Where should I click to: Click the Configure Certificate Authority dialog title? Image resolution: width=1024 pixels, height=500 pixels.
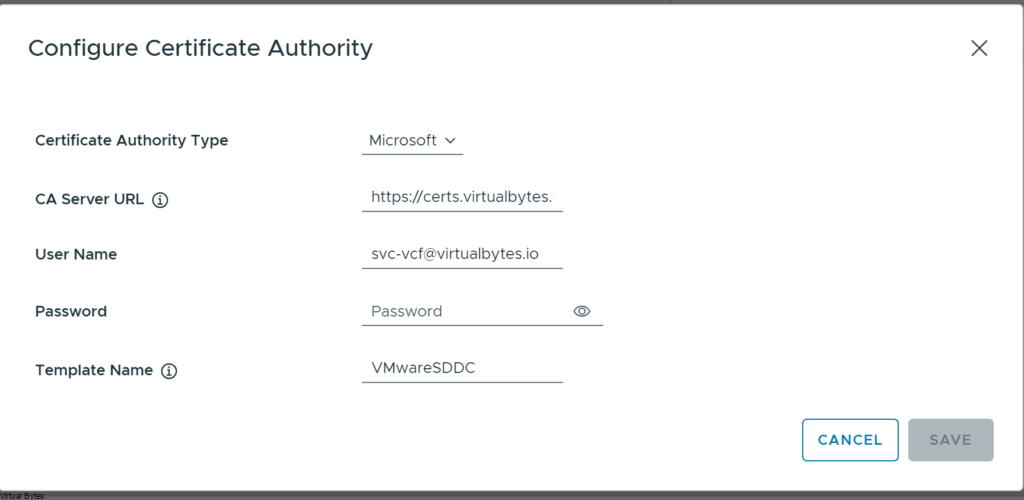200,48
